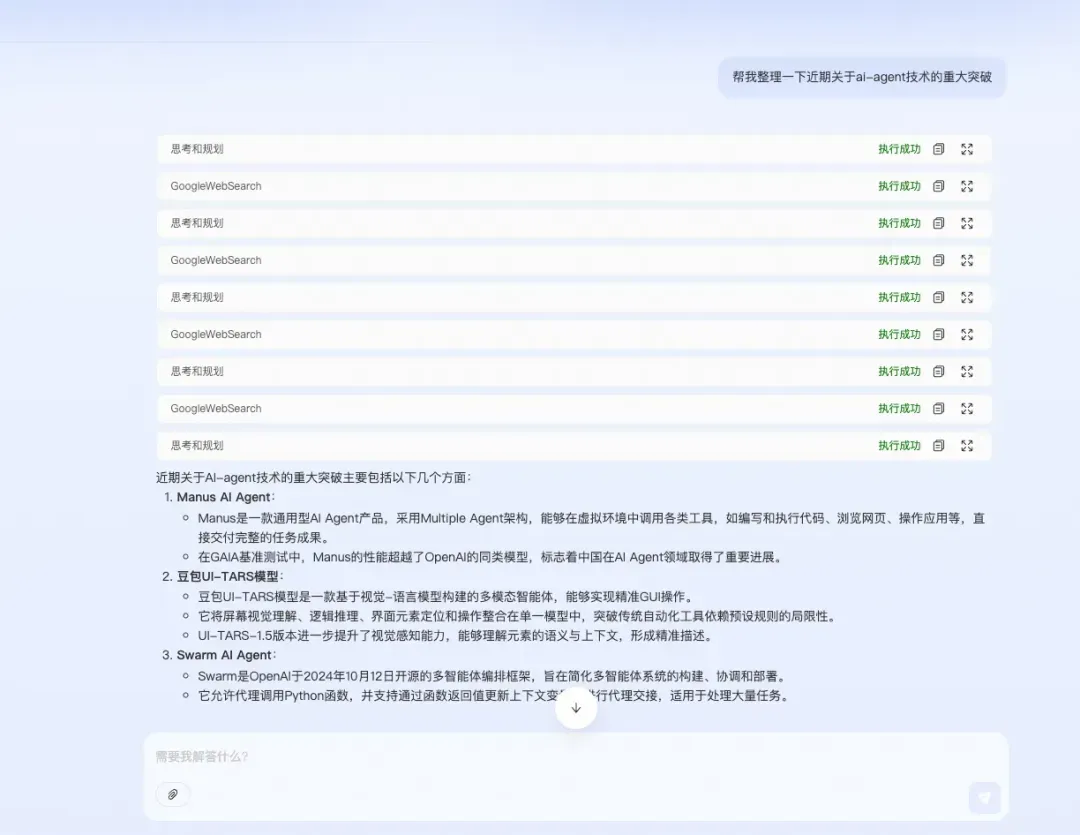Copy the last 思考和规划 step's content
Image resolution: width=1080 pixels, height=835 pixels.
938,446
